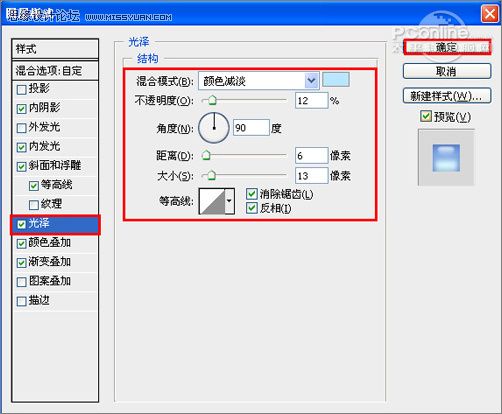Click the opacity value field showing 12
Image resolution: width=502 pixels, height=414 pixels.
311,100
